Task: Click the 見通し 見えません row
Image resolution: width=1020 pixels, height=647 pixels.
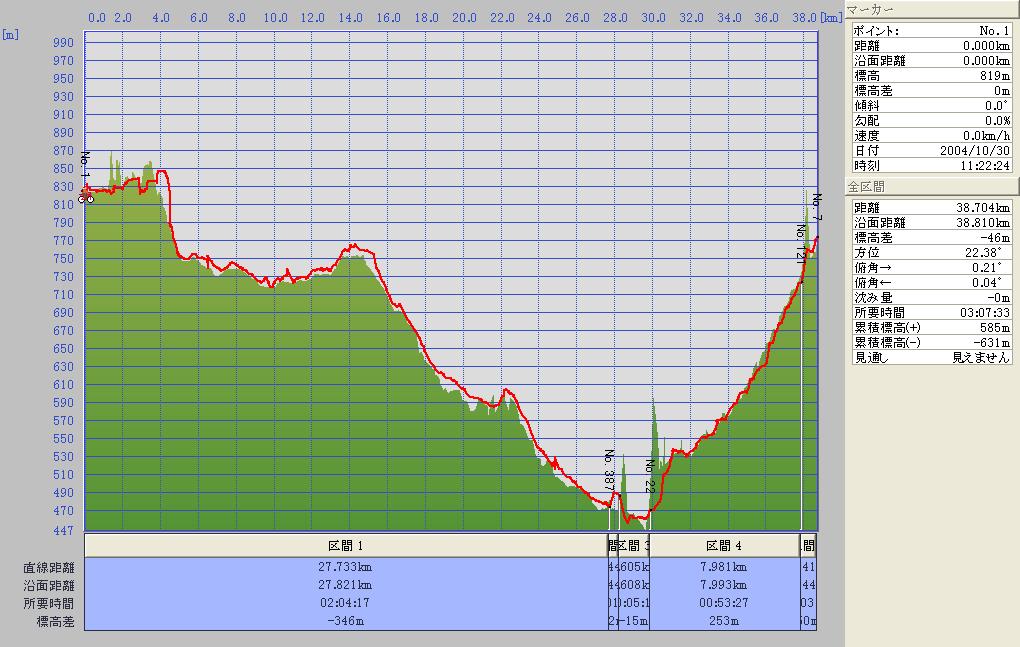Action: [x=930, y=357]
